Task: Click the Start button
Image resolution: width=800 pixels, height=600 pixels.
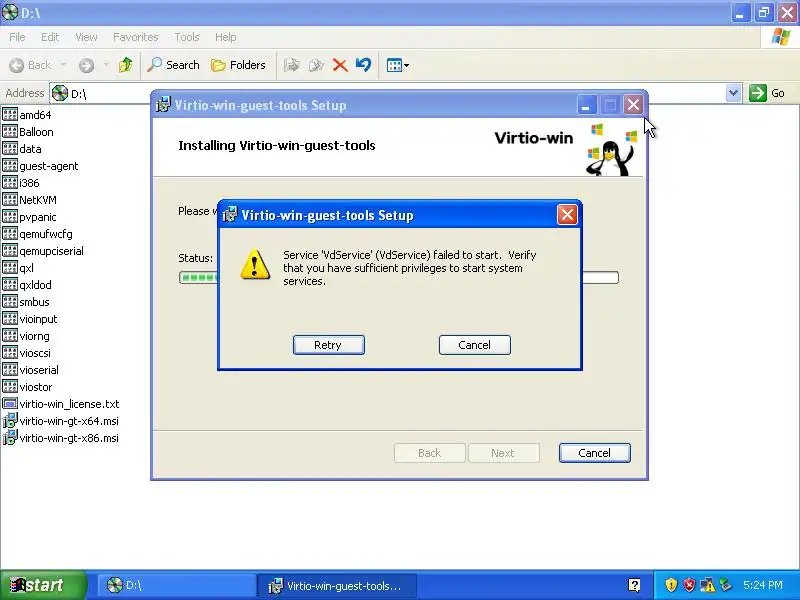Action: coord(43,585)
